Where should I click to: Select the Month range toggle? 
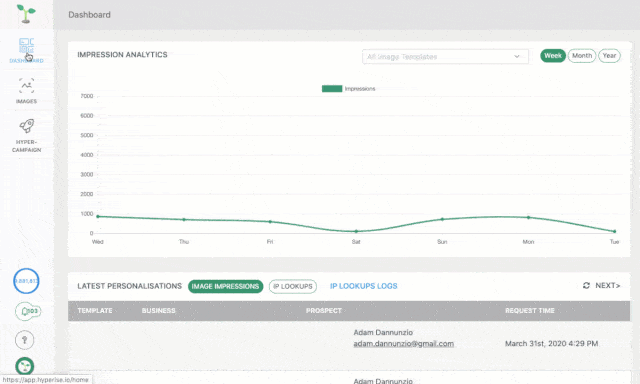tap(582, 55)
